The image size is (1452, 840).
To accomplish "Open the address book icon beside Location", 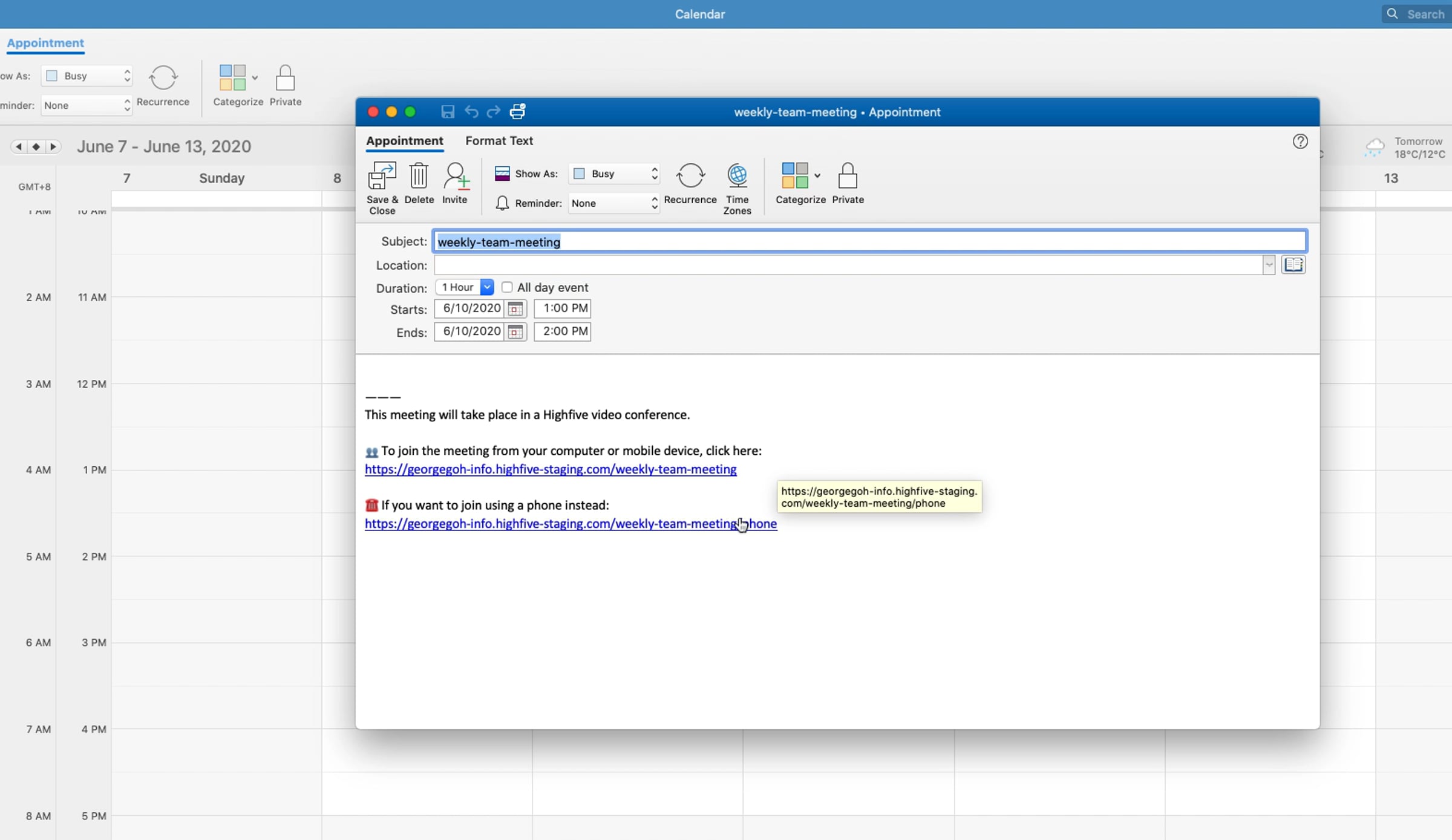I will (1293, 265).
